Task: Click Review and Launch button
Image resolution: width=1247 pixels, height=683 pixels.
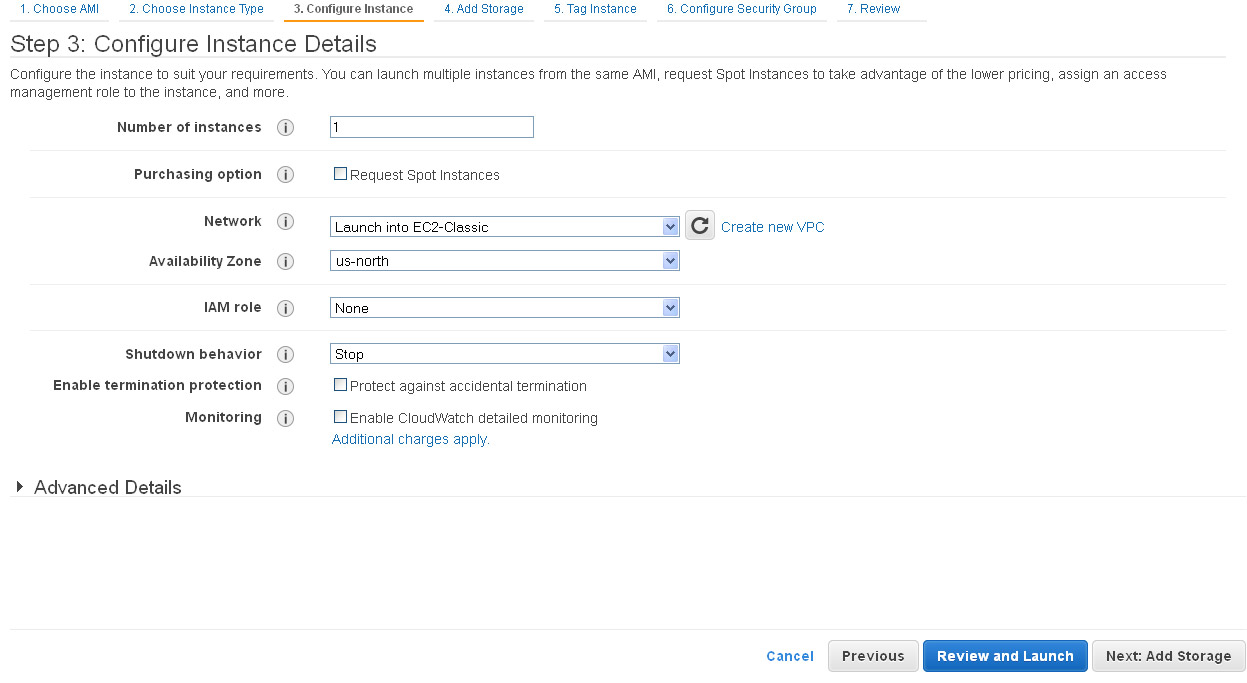Action: click(1005, 656)
